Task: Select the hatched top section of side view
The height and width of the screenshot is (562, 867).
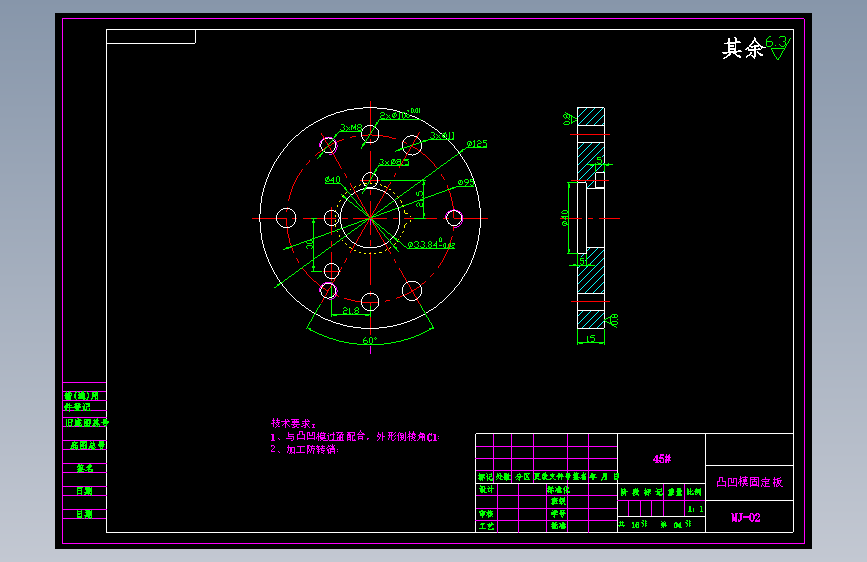Action: (591, 117)
